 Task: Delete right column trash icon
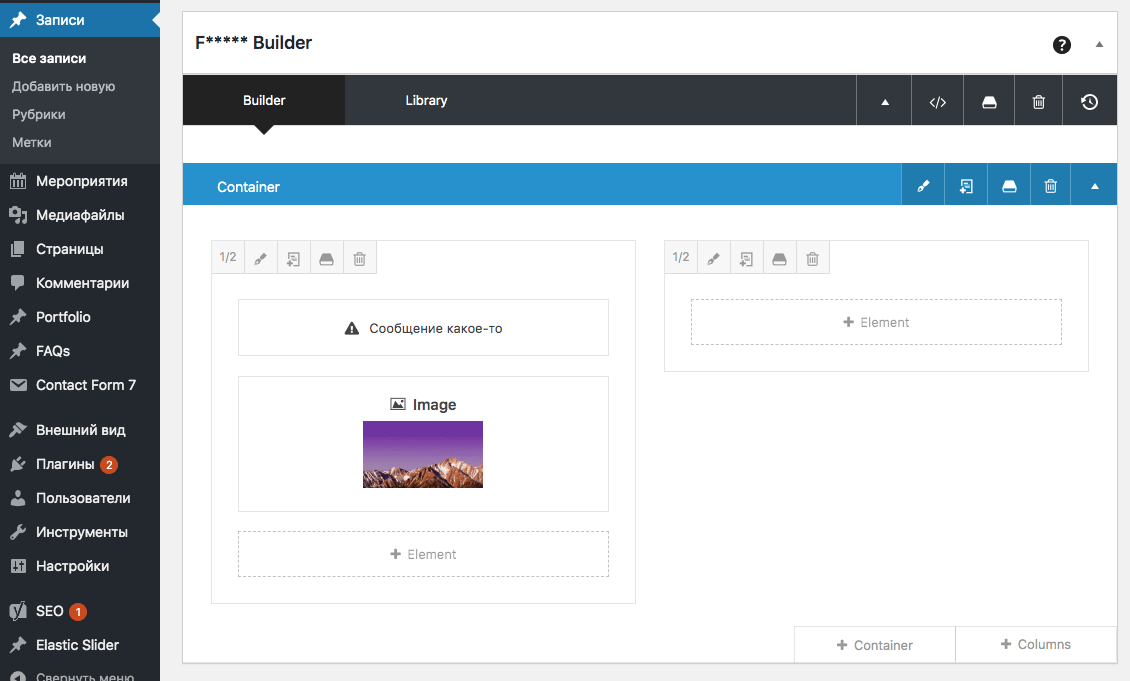[x=812, y=258]
